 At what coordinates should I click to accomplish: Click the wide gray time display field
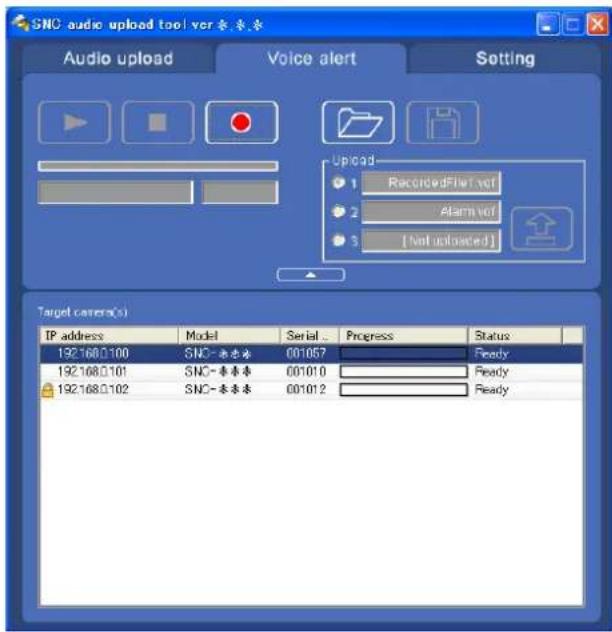(116, 192)
